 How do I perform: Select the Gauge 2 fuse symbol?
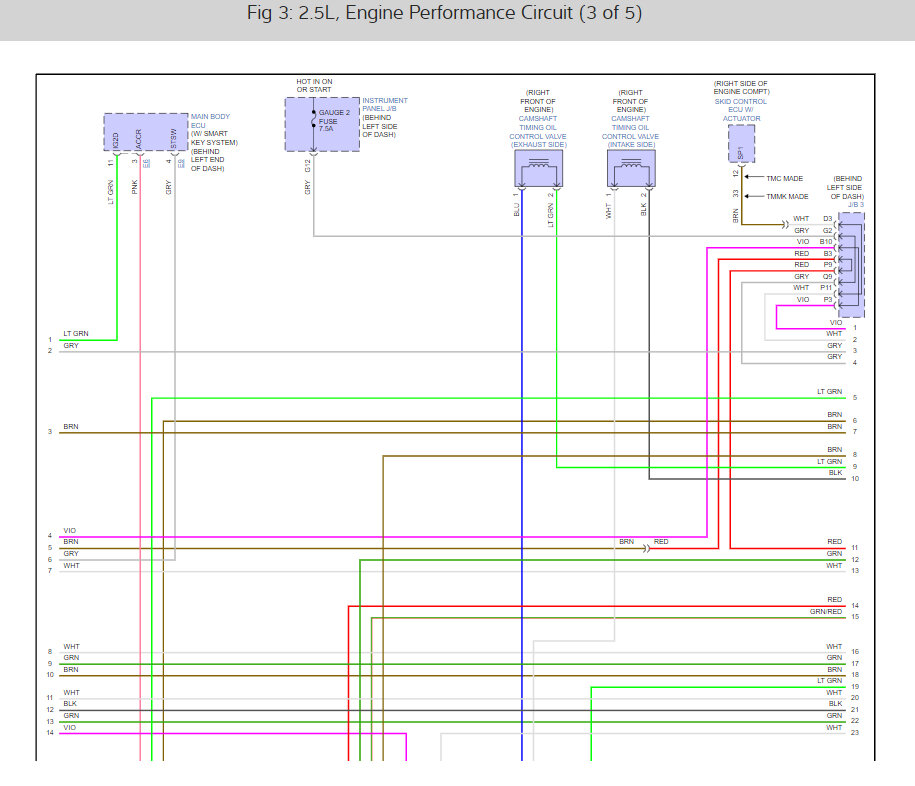pos(322,126)
